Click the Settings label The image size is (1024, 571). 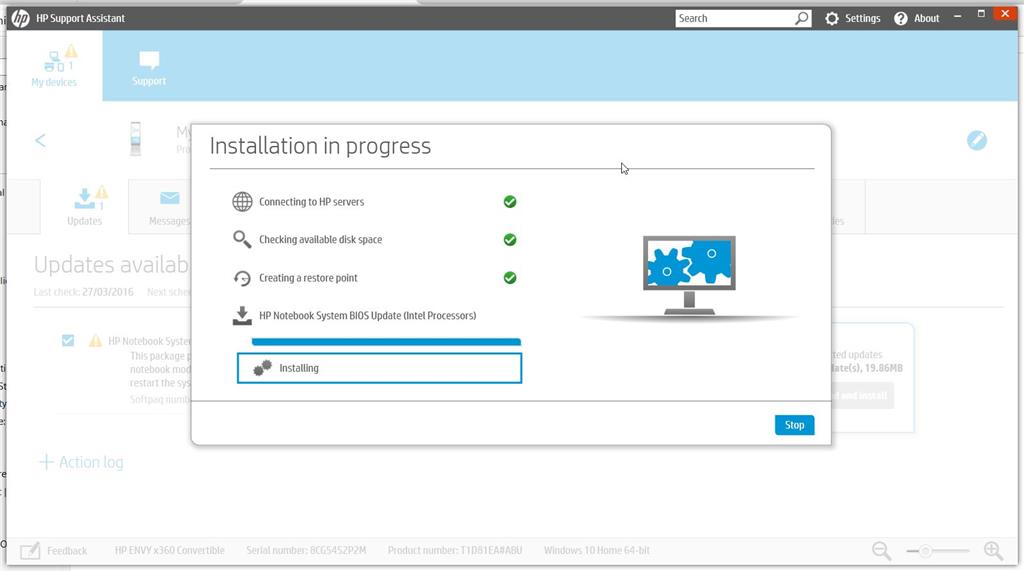[x=863, y=18]
